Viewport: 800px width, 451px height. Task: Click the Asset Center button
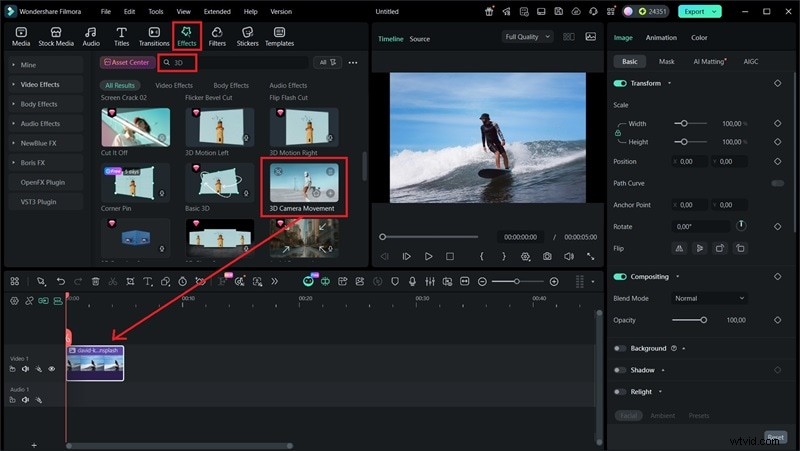point(127,62)
